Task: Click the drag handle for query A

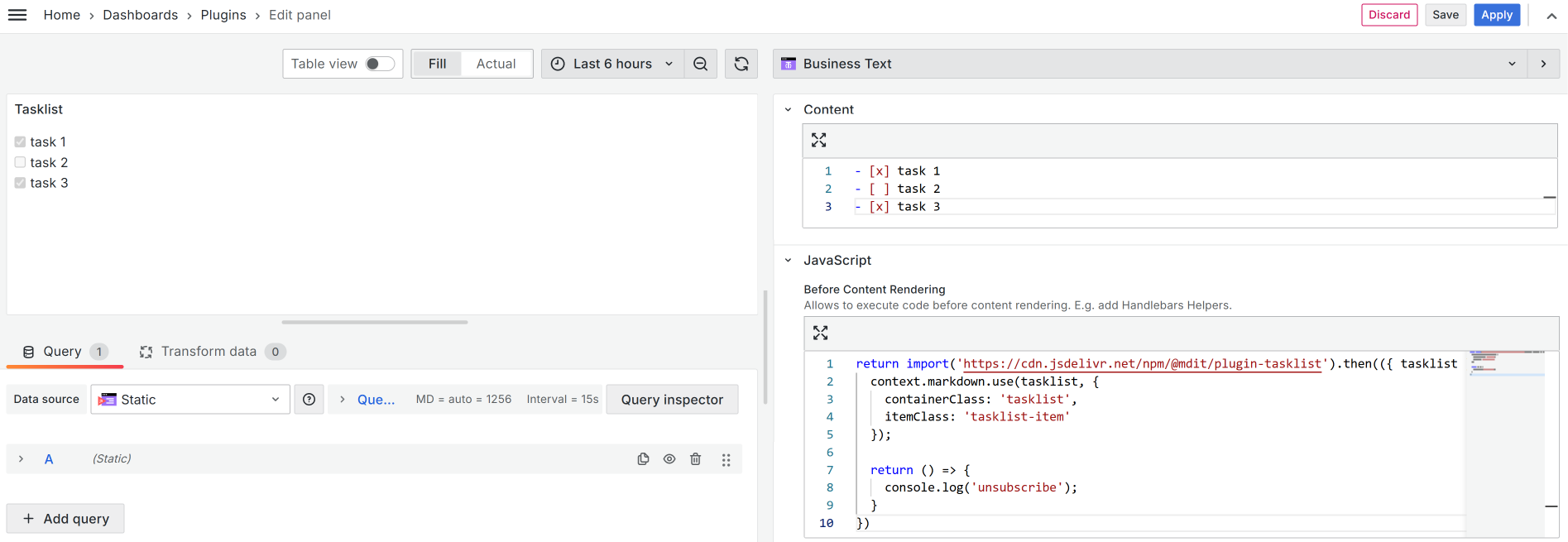Action: coord(726,460)
